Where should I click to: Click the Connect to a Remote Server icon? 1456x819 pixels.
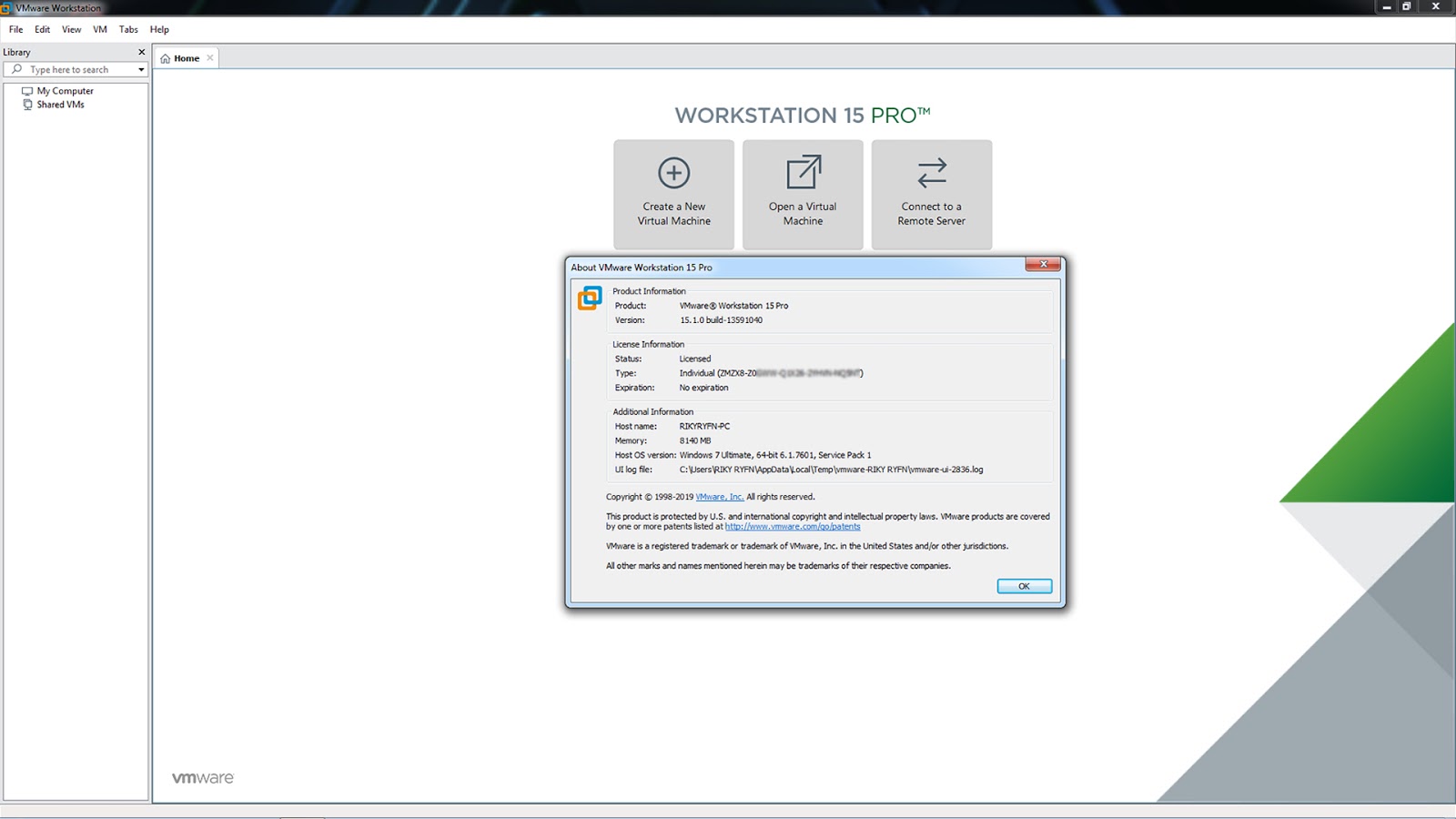click(x=931, y=172)
